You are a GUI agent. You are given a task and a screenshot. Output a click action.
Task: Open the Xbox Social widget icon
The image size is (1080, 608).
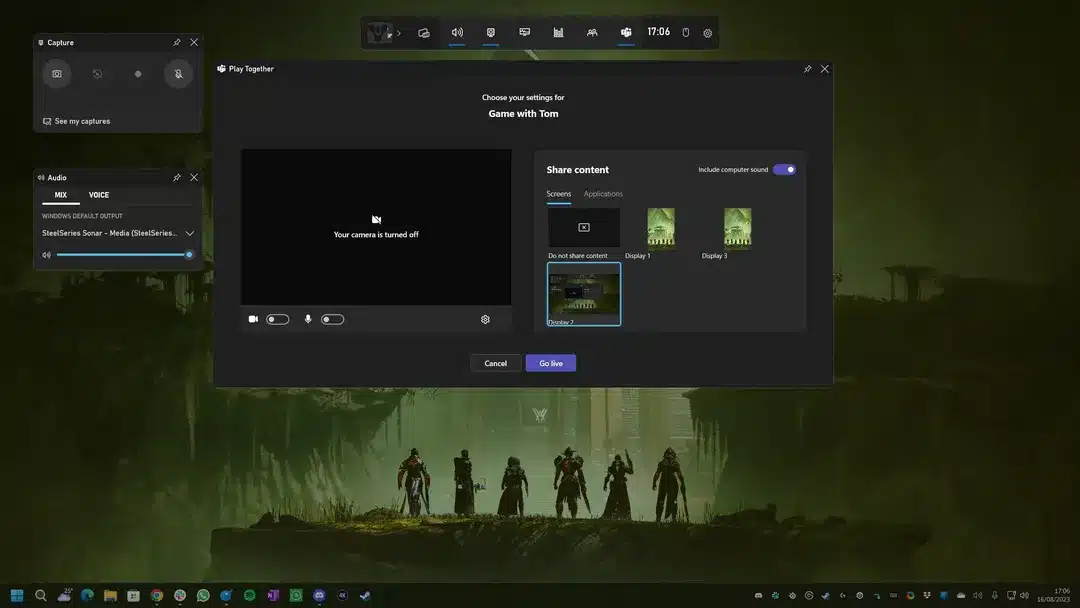[x=592, y=32]
